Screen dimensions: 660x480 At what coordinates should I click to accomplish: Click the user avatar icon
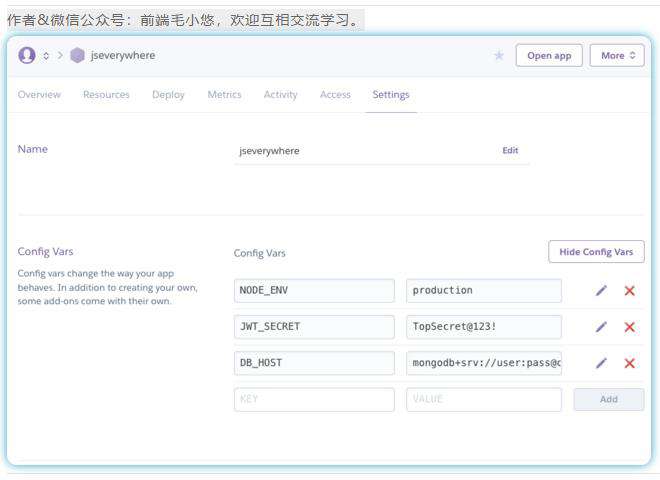pyautogui.click(x=27, y=55)
